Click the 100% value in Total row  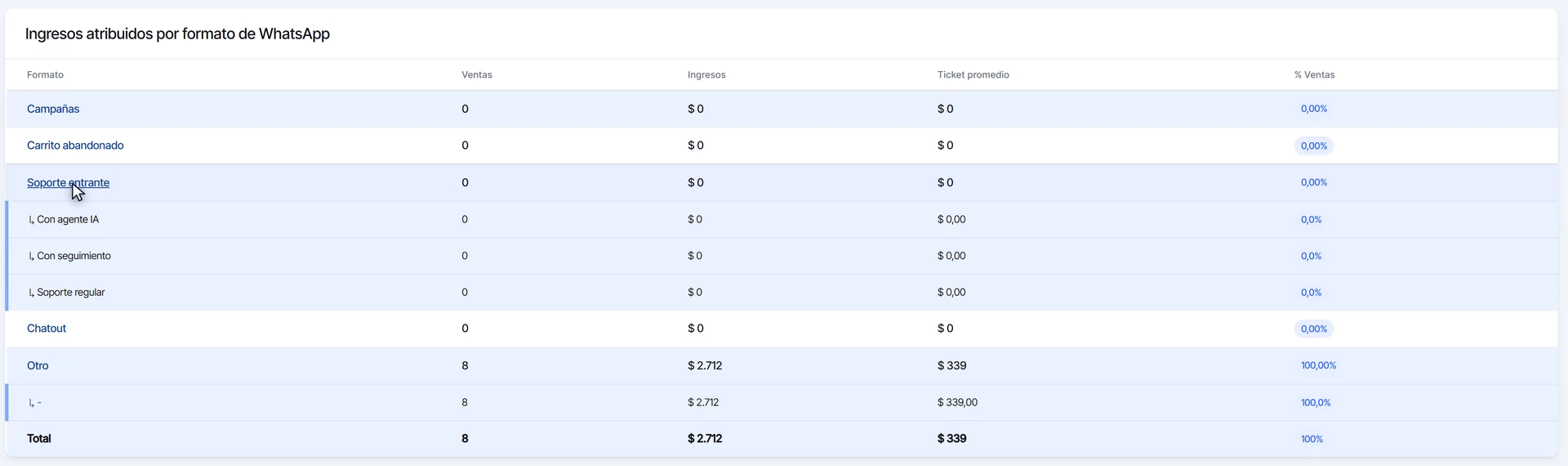point(1312,439)
